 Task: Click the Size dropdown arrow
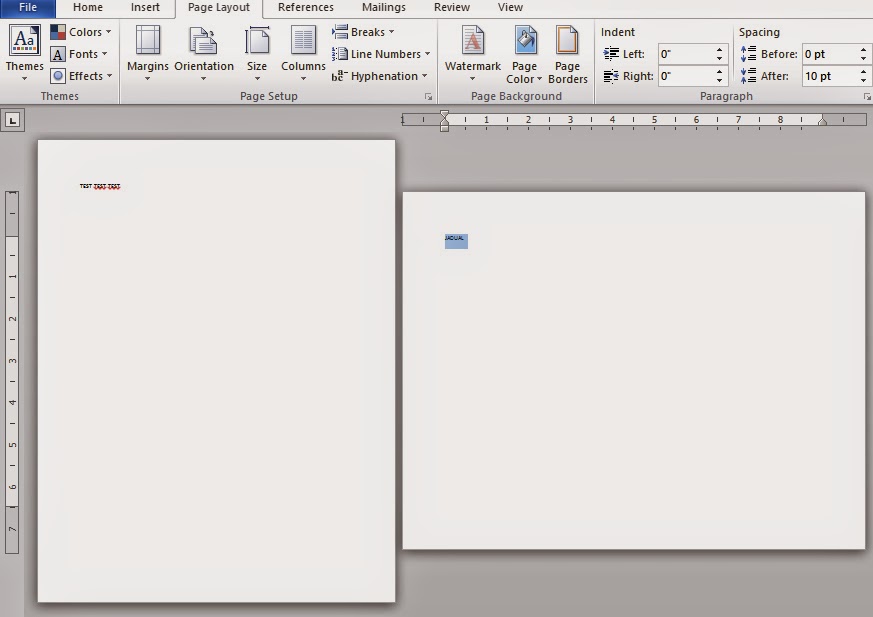257,79
